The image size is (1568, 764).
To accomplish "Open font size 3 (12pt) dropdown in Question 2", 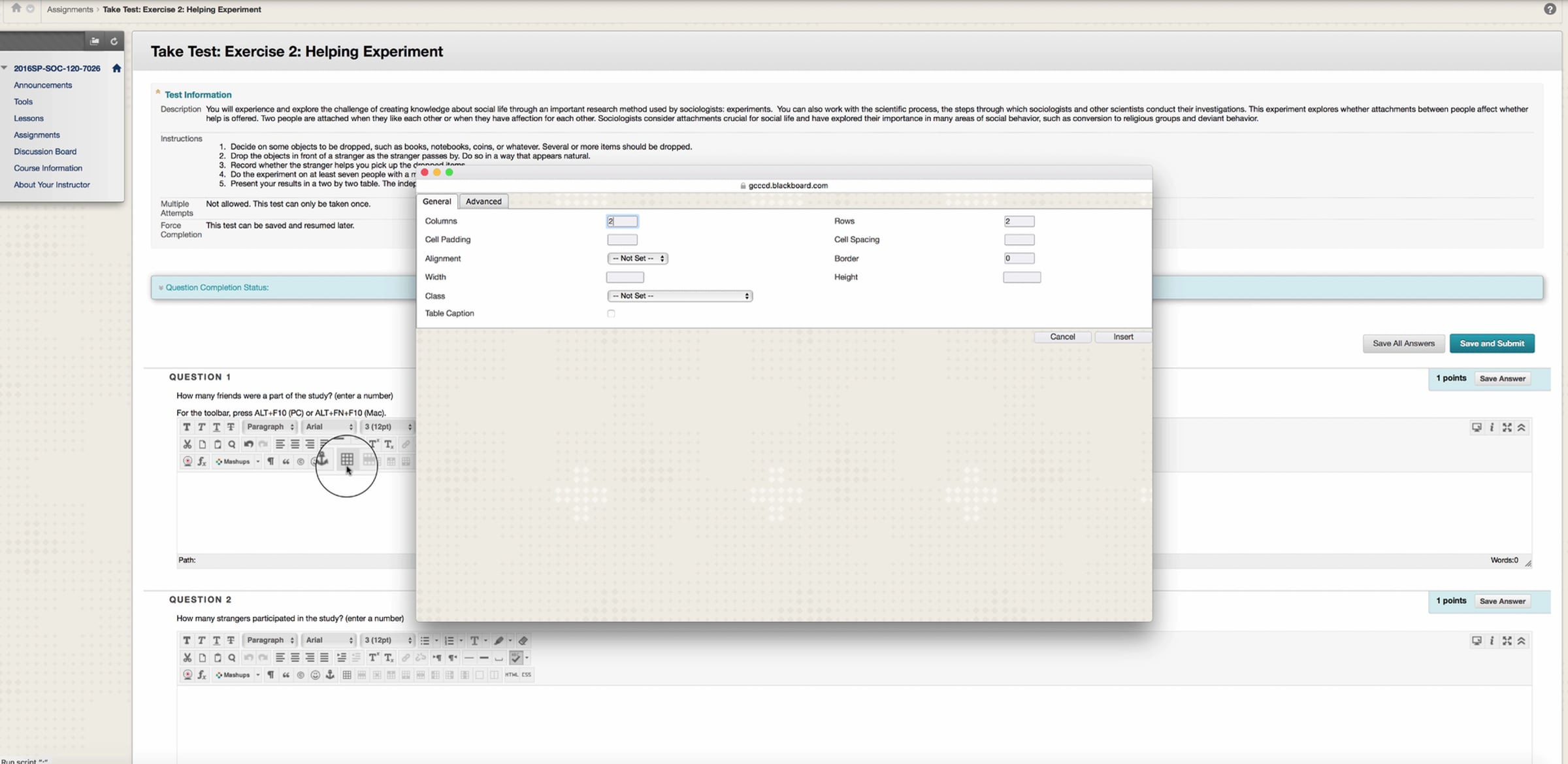I will [x=388, y=640].
